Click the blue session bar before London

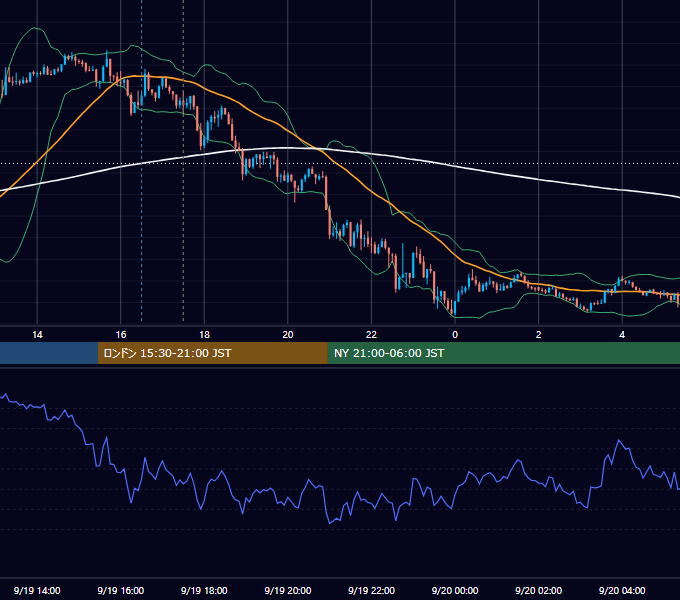tap(49, 353)
